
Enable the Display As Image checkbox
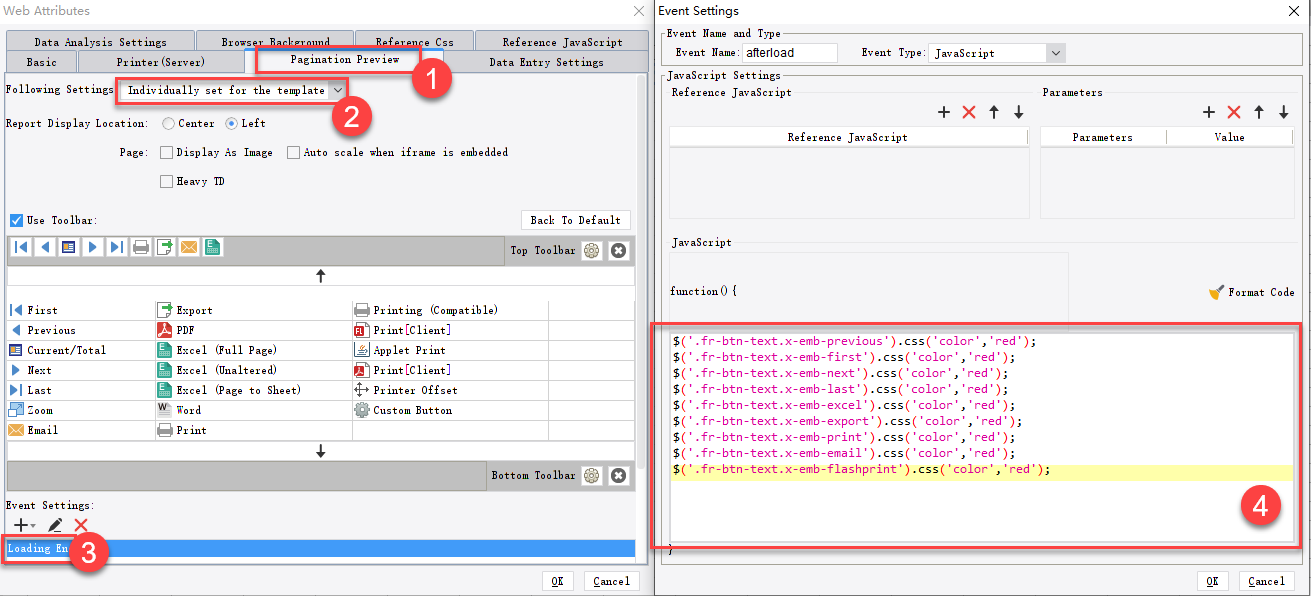tap(166, 153)
